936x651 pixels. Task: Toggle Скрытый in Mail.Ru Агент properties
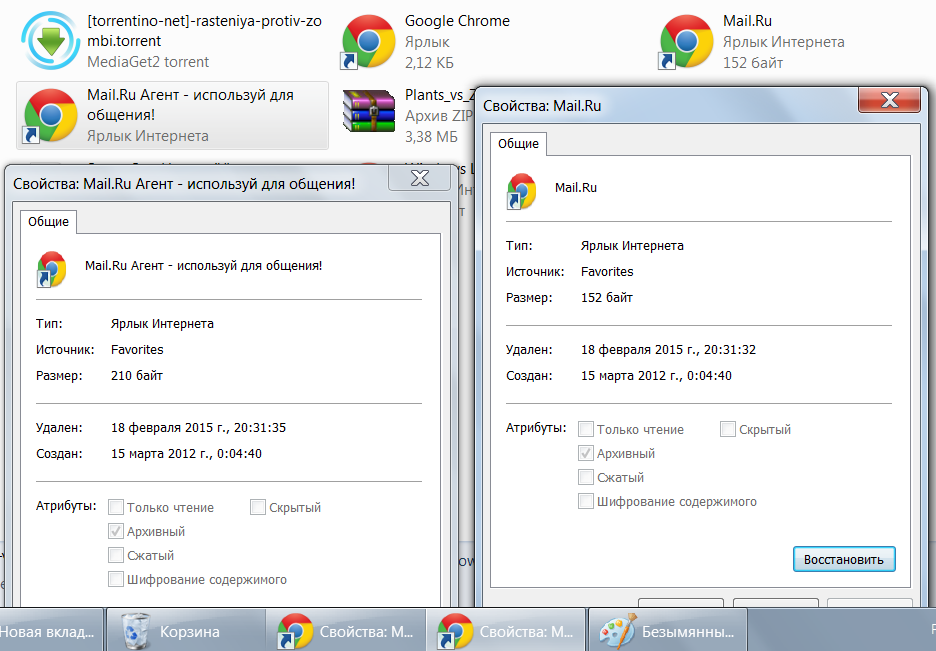258,507
